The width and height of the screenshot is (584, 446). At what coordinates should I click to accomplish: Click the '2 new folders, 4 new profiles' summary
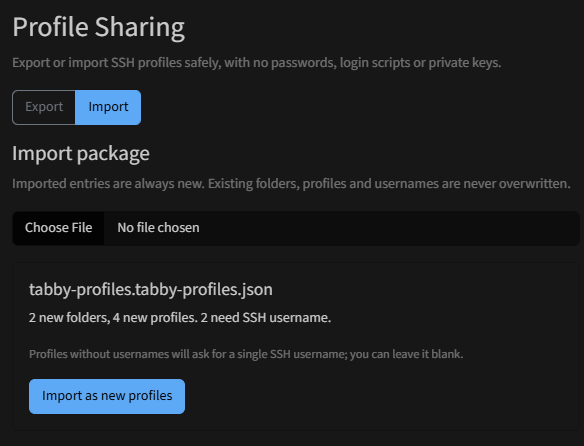180,318
